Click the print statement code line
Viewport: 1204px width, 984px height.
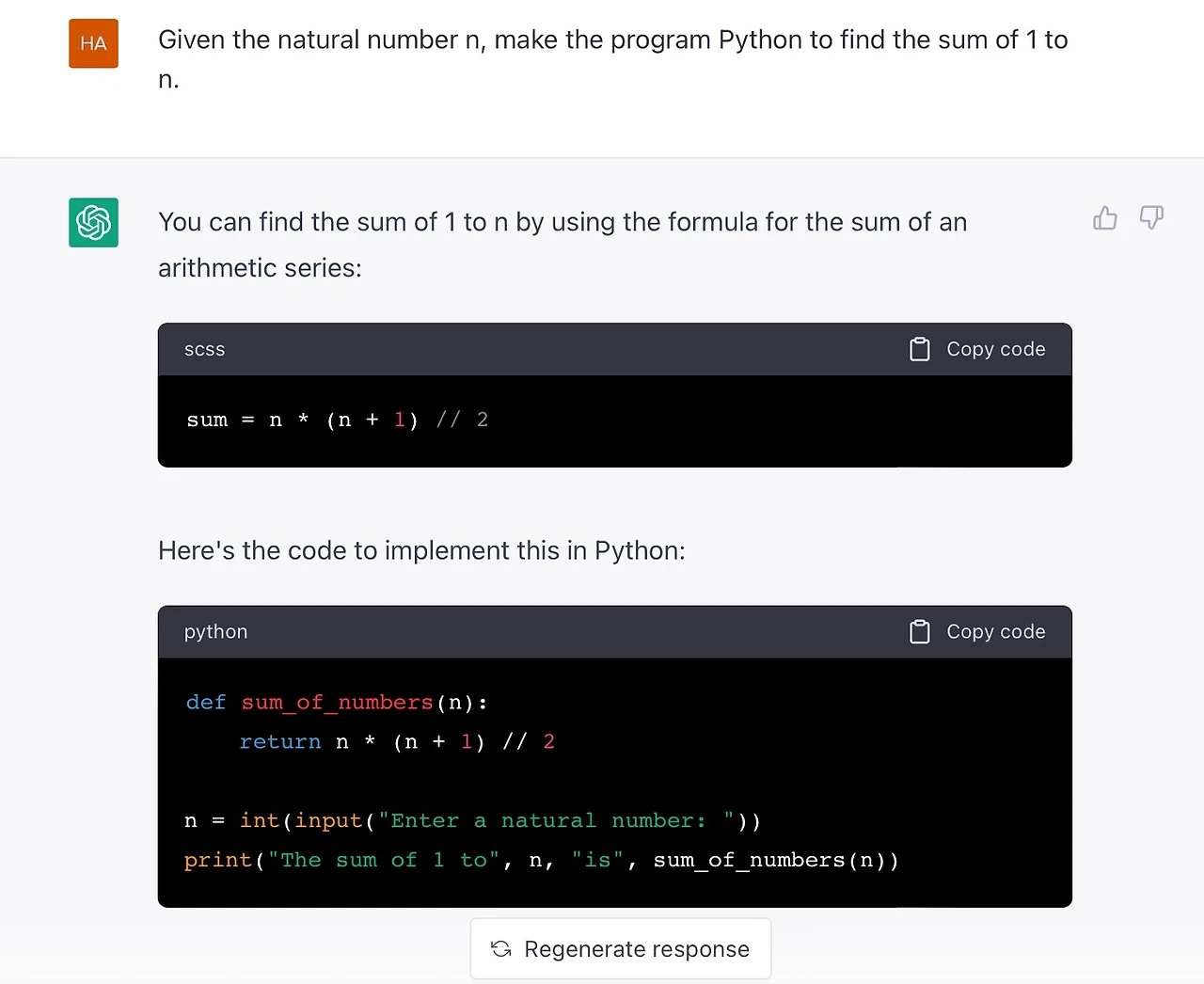[x=541, y=861]
